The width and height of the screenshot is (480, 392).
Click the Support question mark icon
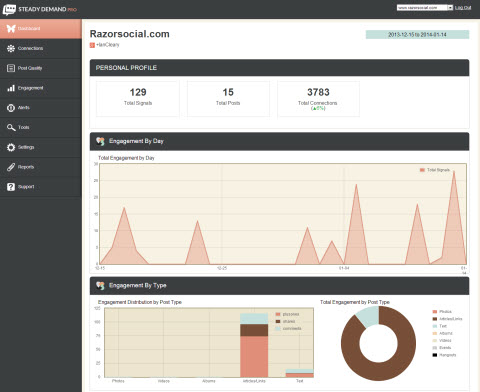pyautogui.click(x=11, y=187)
